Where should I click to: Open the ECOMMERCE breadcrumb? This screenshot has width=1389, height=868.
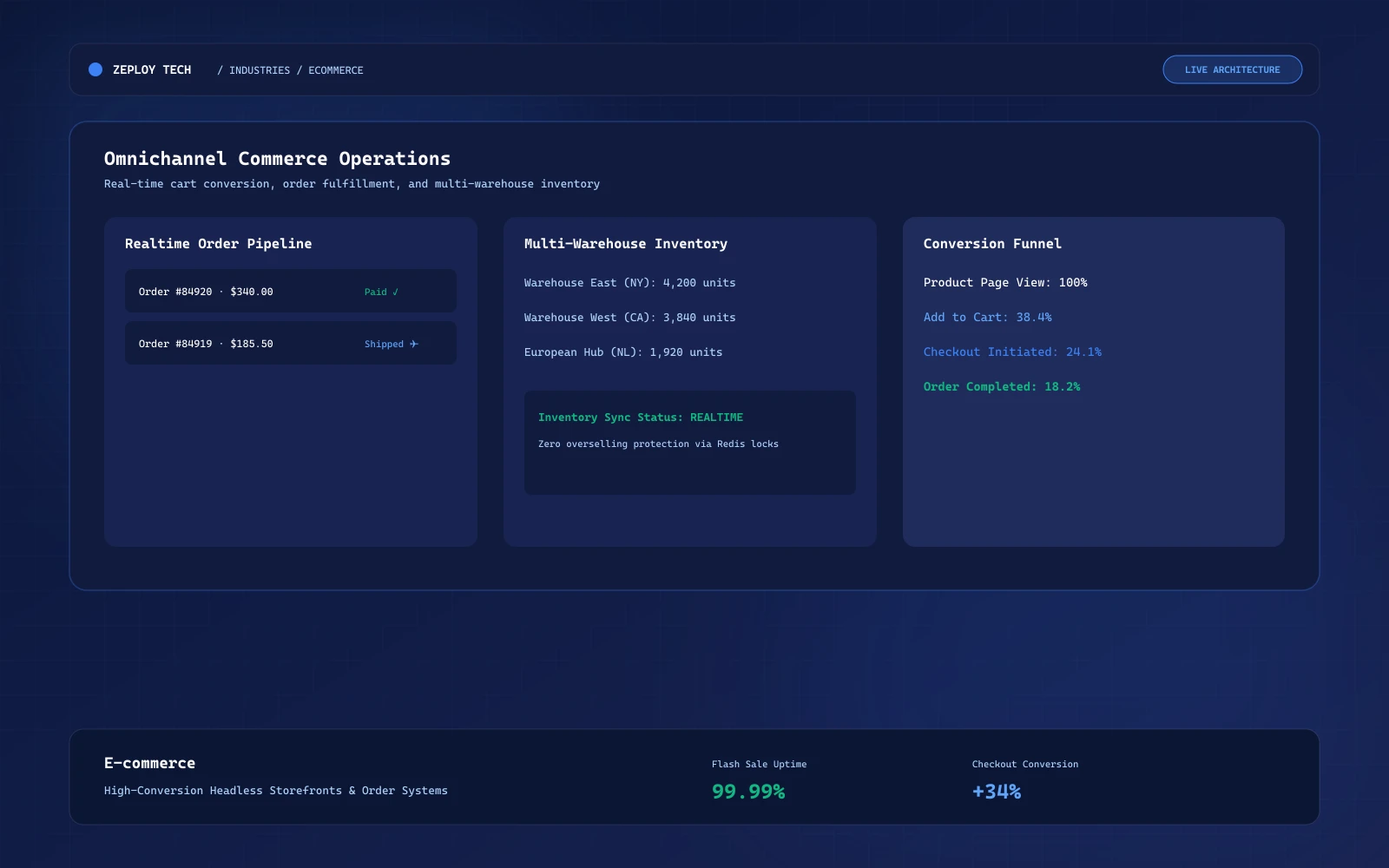(x=336, y=70)
